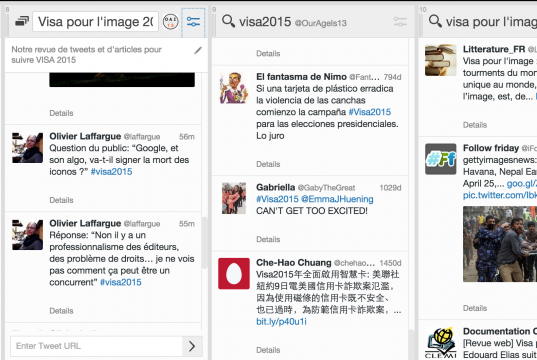Open the Che-Hao Chuang name
Viewport: 537px width, 360px height.
294,263
